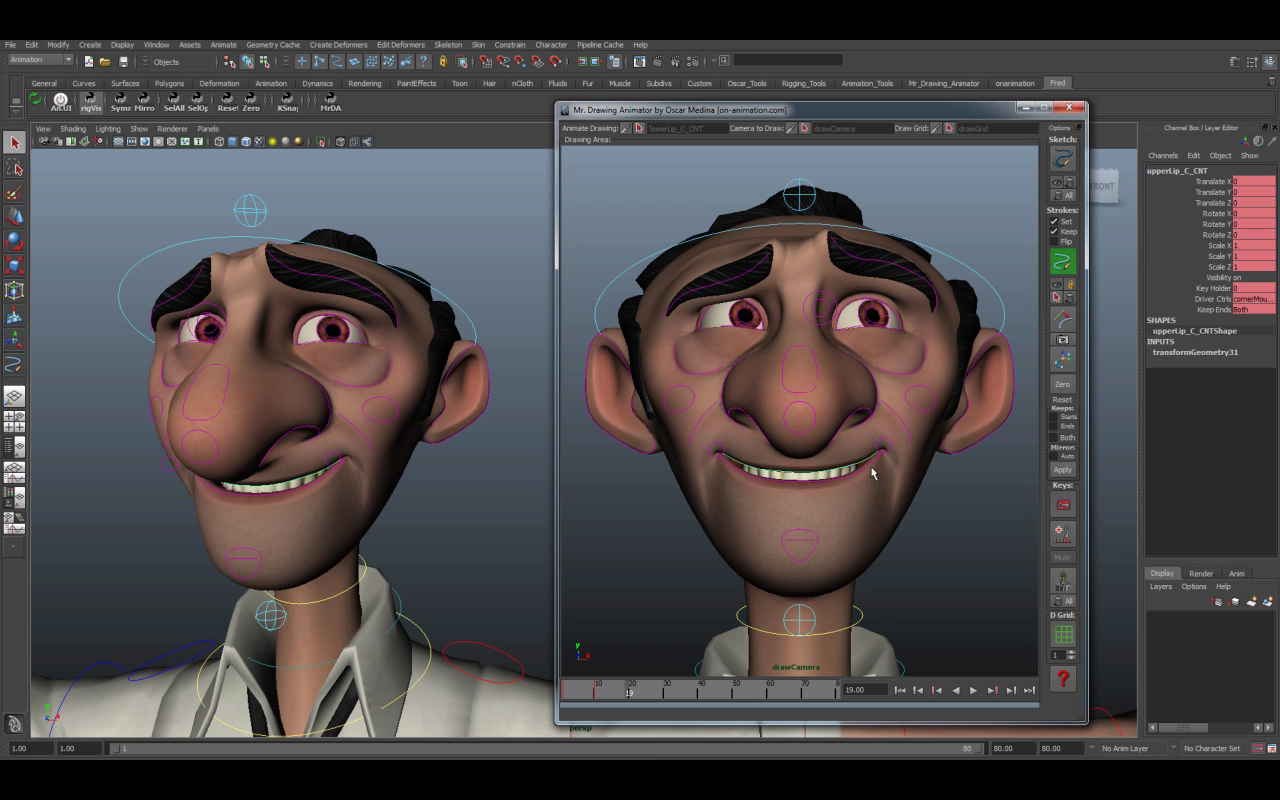Viewport: 1280px width, 800px height.
Task: Select the arrow Select tool in toolbox
Action: [14, 143]
